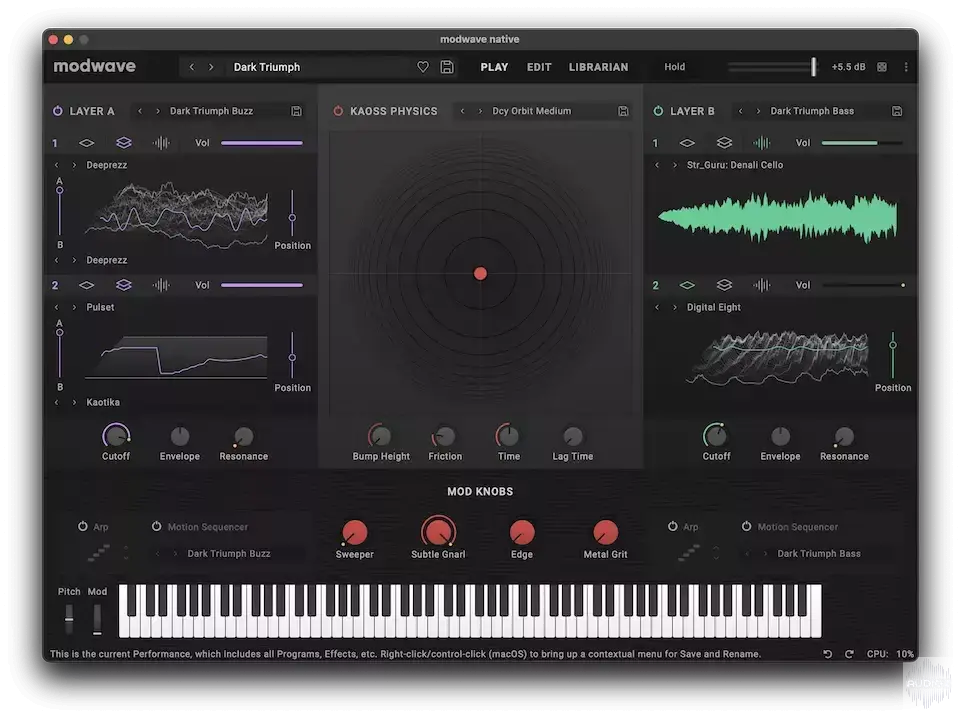Screen dimensions: 961x718
Task: Undo the last change in status bar
Action: 827,654
